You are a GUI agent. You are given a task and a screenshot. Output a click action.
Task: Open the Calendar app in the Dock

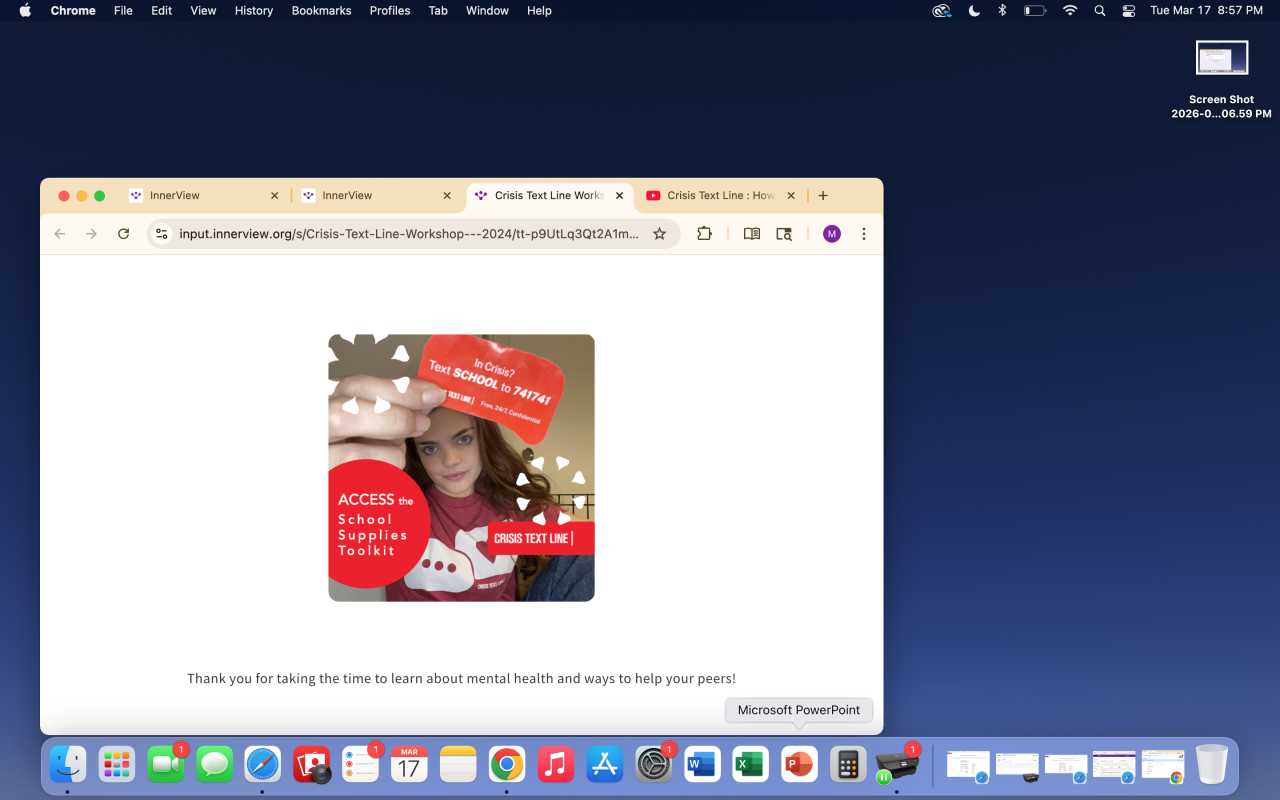coord(410,765)
